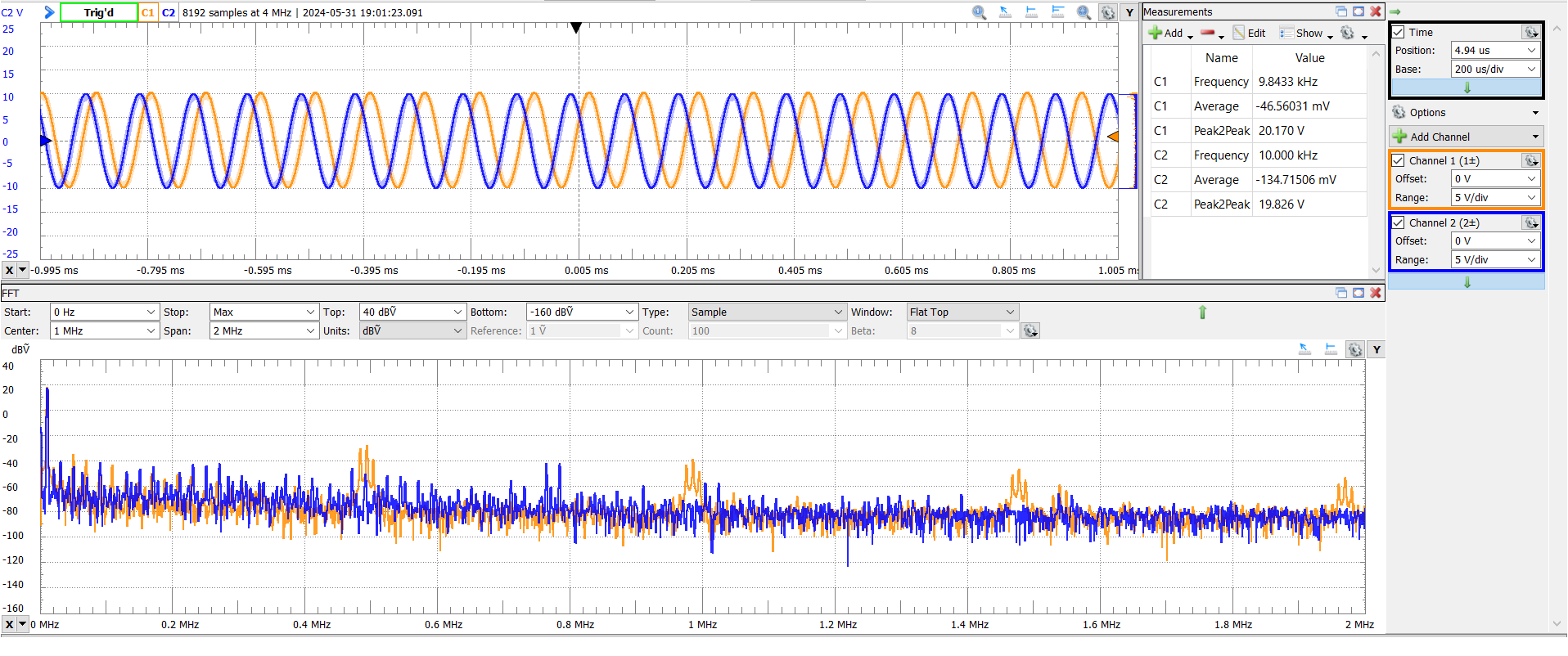
Task: Toggle the Channel 2 checkbox
Action: [x=1399, y=223]
